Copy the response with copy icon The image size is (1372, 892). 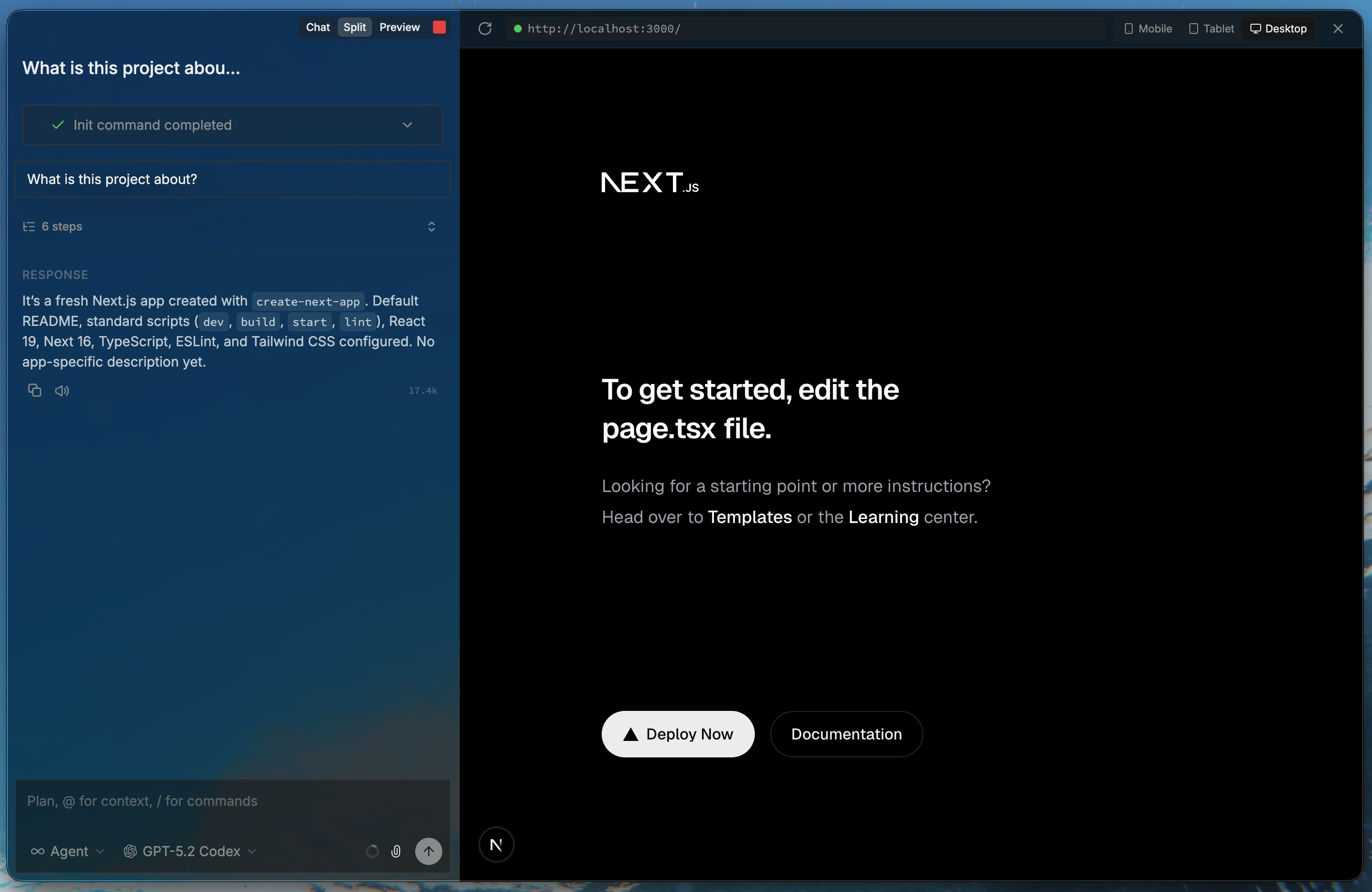click(x=34, y=390)
